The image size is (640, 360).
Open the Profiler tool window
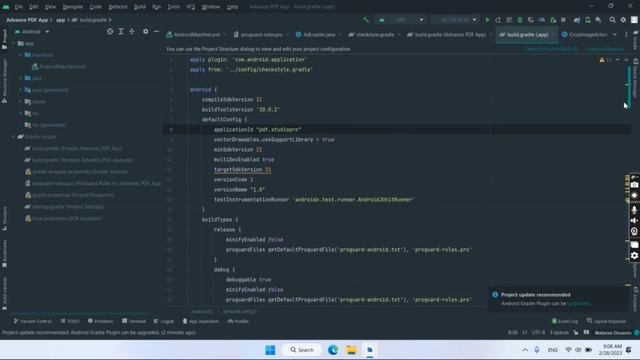[x=238, y=321]
